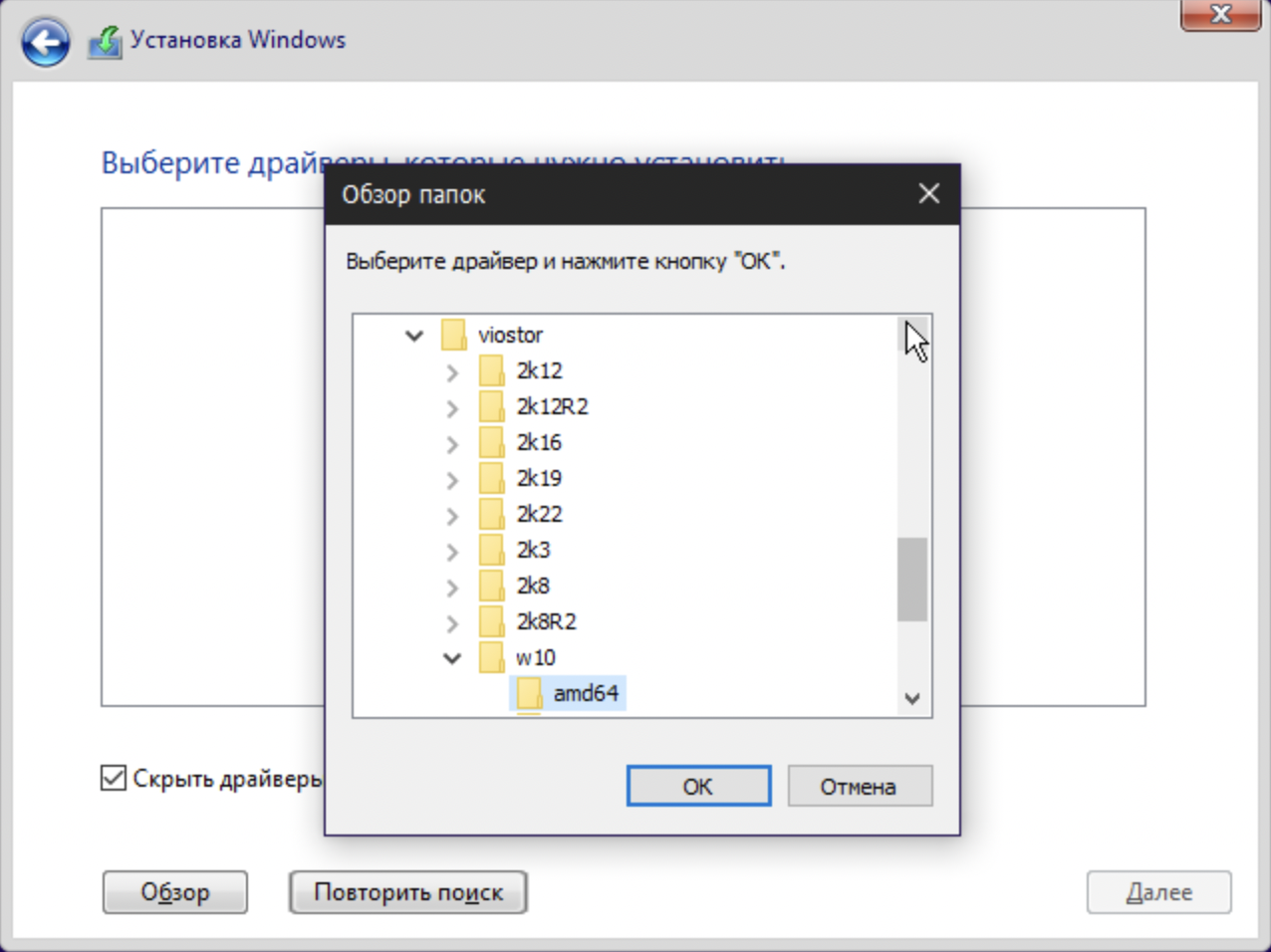Expand the 2k12R2 folder node
Image resolution: width=1271 pixels, height=952 pixels.
pos(452,408)
